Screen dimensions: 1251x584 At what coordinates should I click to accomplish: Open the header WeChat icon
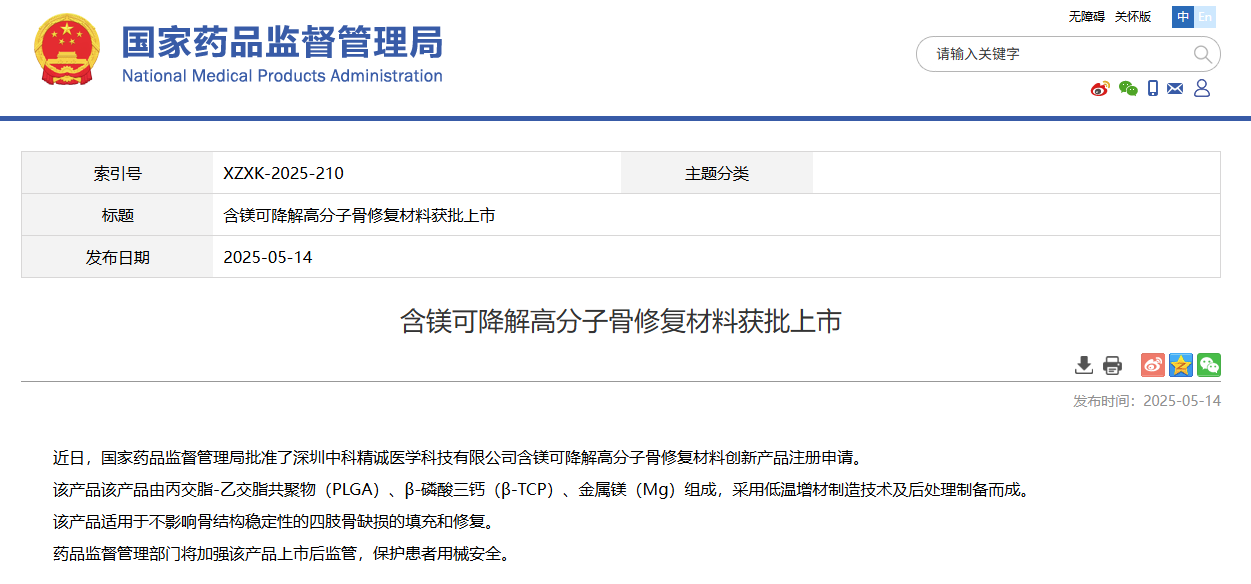(1128, 89)
